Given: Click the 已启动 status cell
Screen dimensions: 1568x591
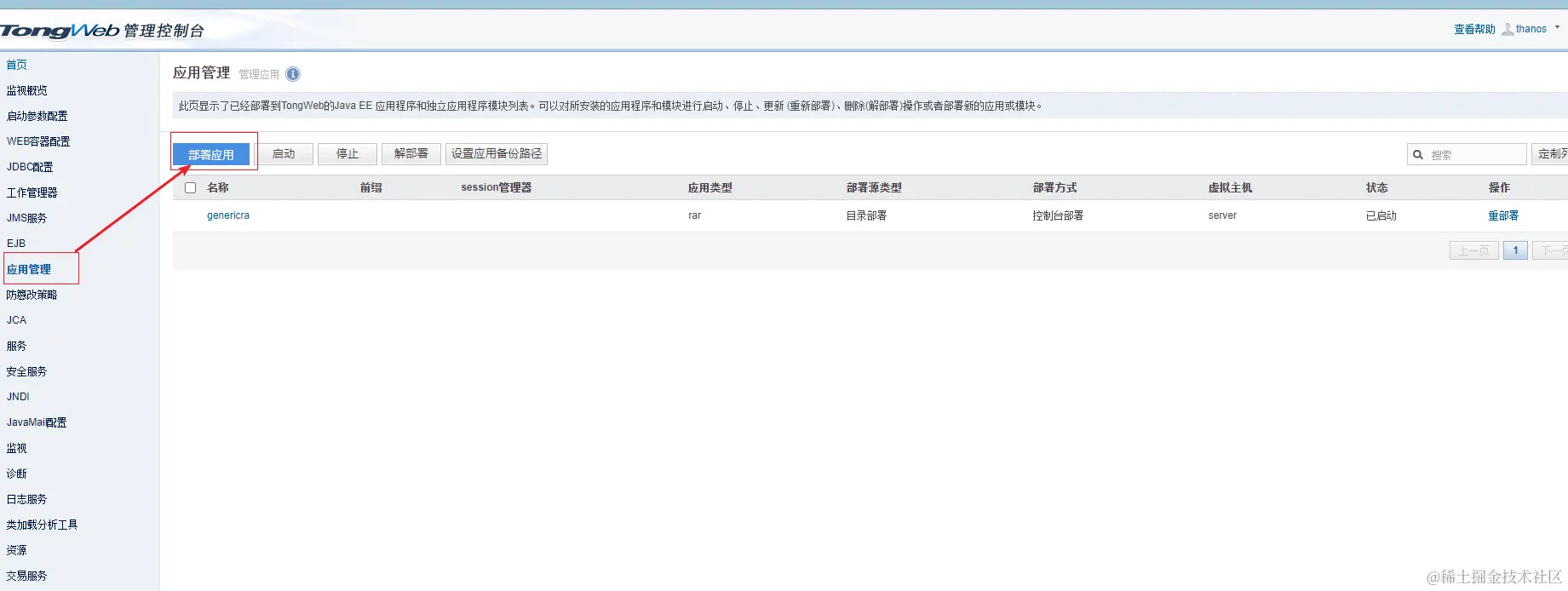Looking at the screenshot, I should coord(1381,215).
